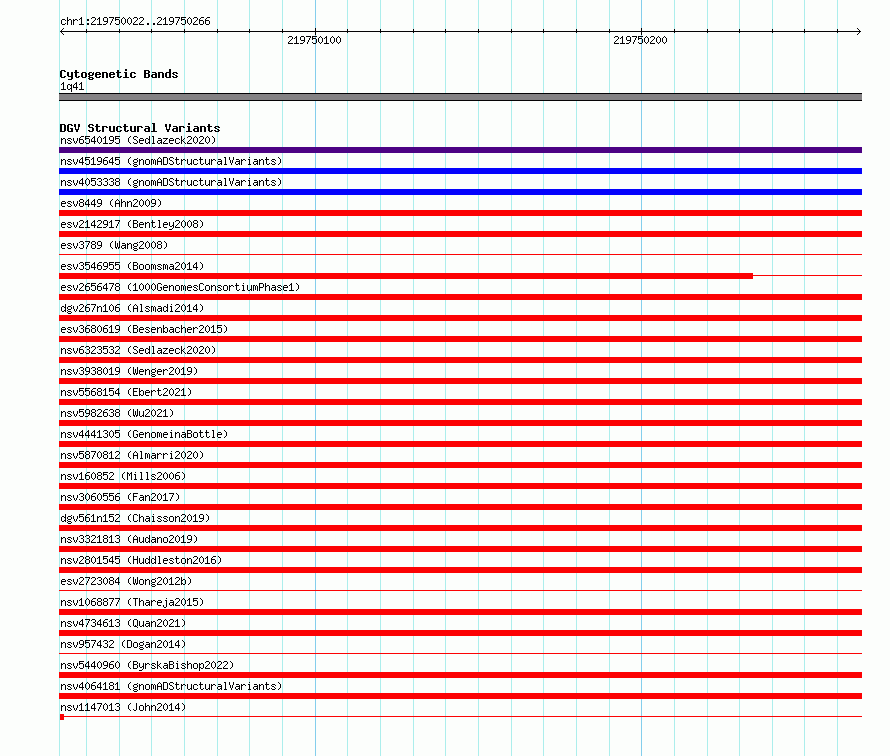Screen dimensions: 890x756
Task: Select the red bar under esv8449
Action: (460, 213)
